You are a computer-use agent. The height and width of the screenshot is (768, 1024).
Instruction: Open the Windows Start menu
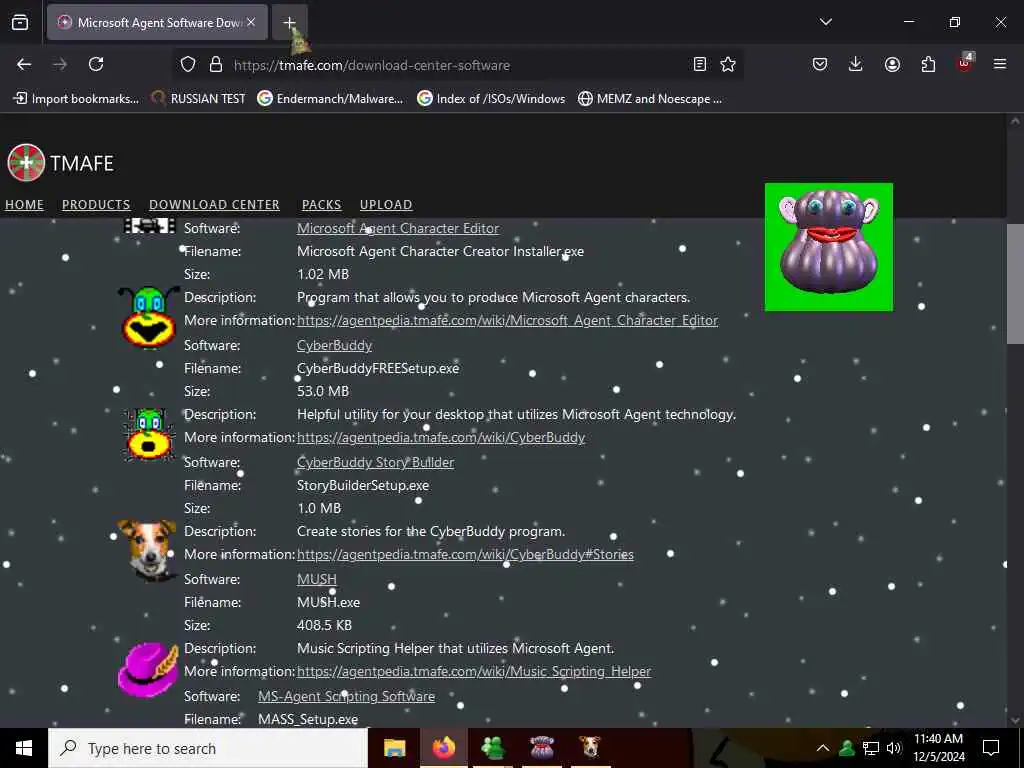[24, 748]
